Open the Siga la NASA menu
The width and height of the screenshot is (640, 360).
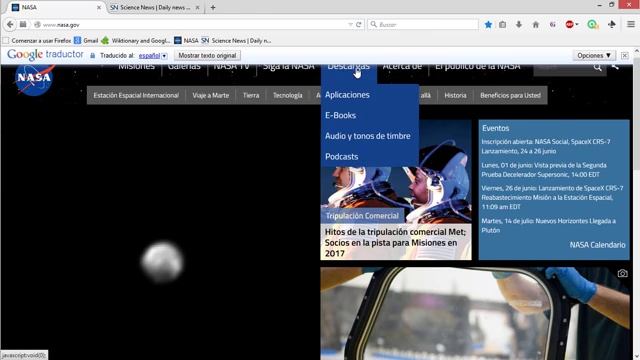pyautogui.click(x=289, y=67)
